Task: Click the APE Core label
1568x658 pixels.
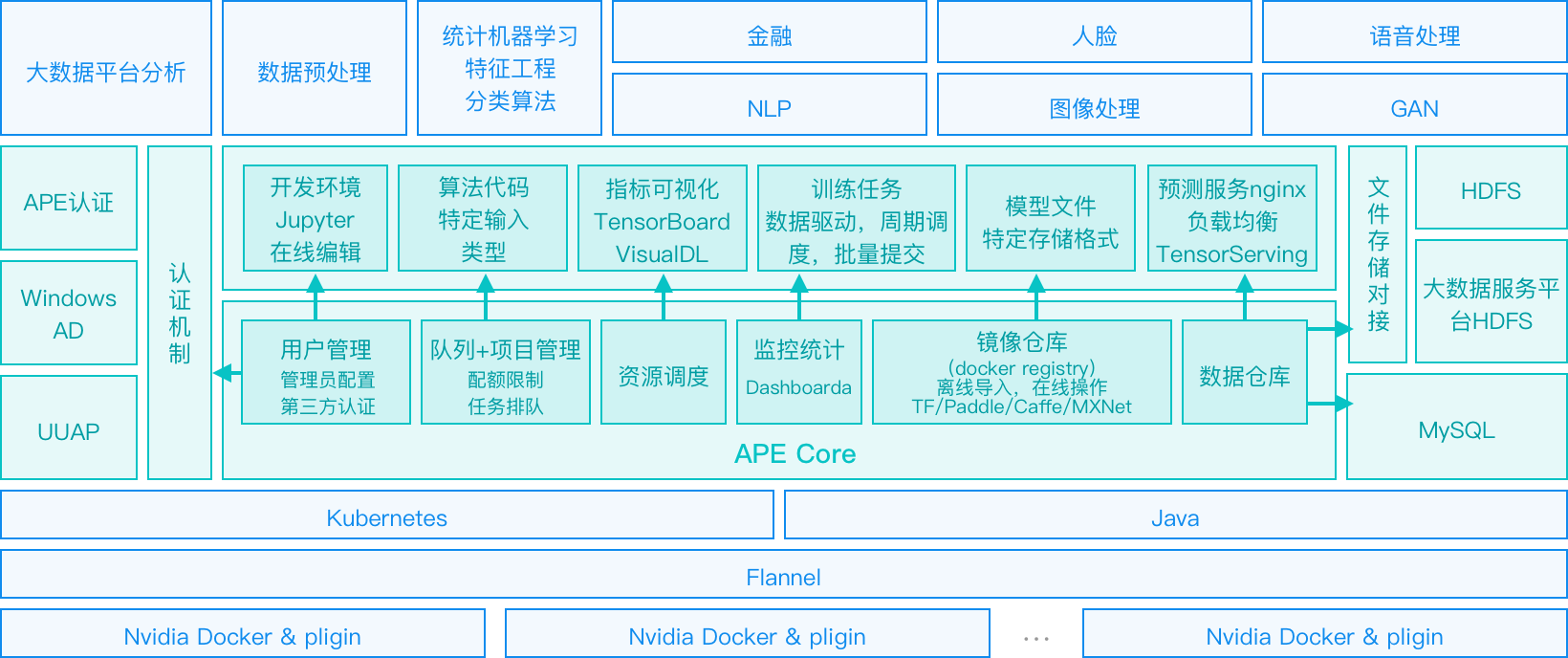Action: 795,453
